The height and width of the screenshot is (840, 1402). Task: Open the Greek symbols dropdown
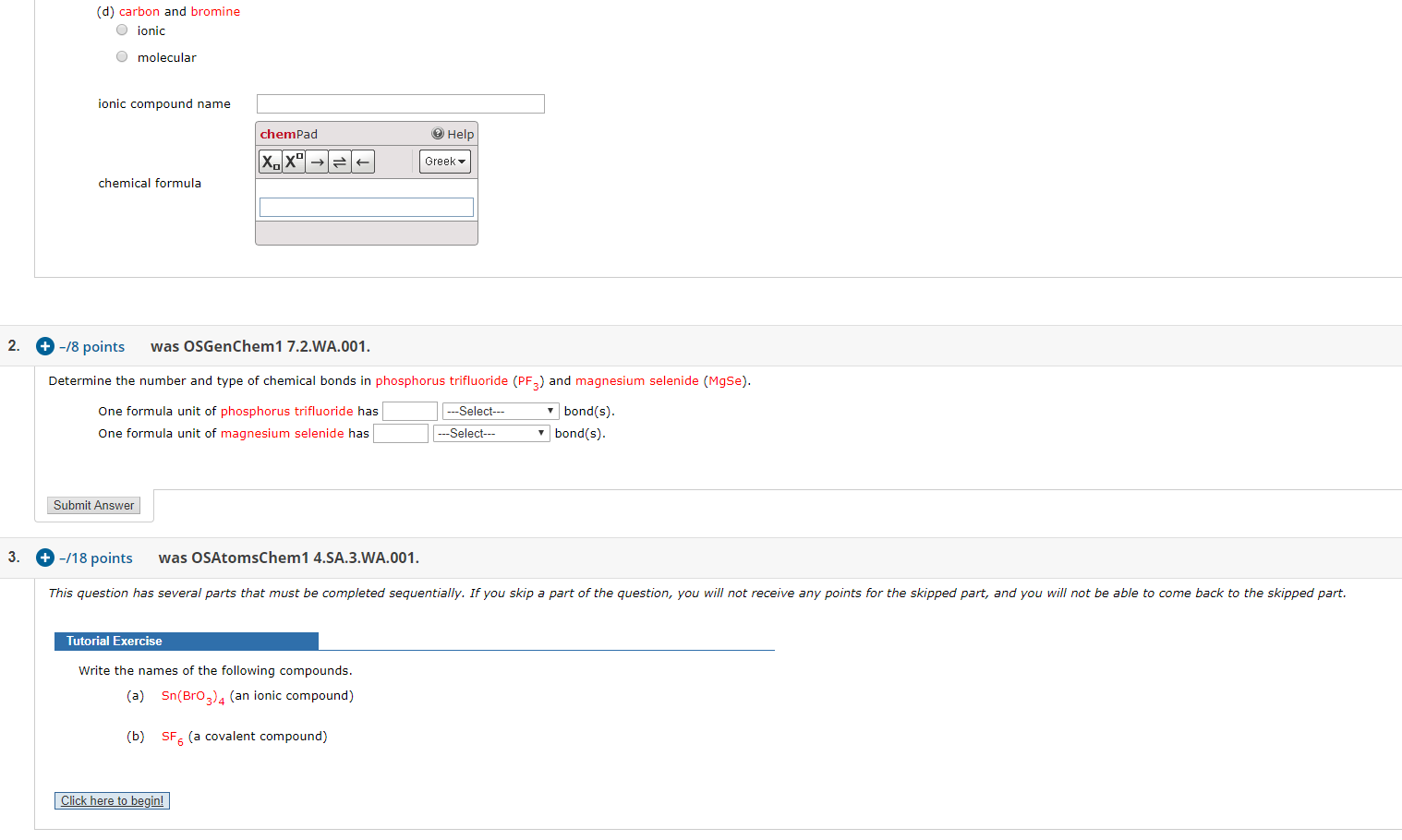pos(444,161)
